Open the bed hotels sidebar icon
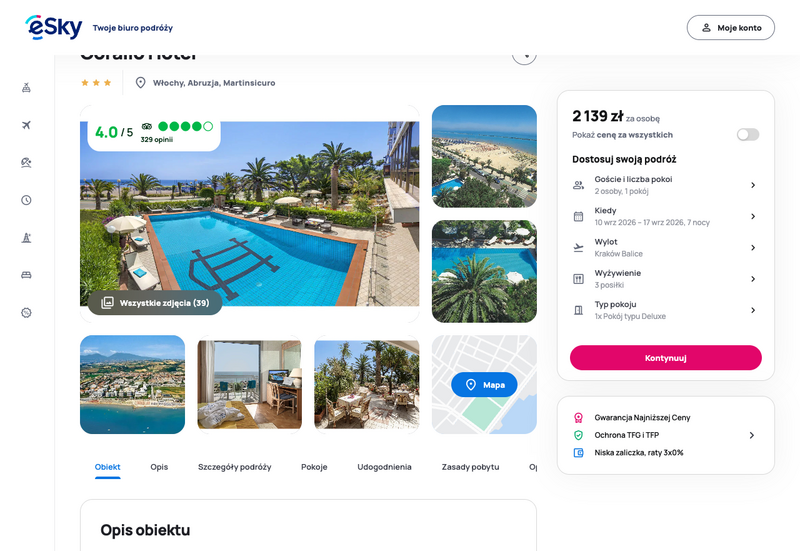 pyautogui.click(x=27, y=275)
